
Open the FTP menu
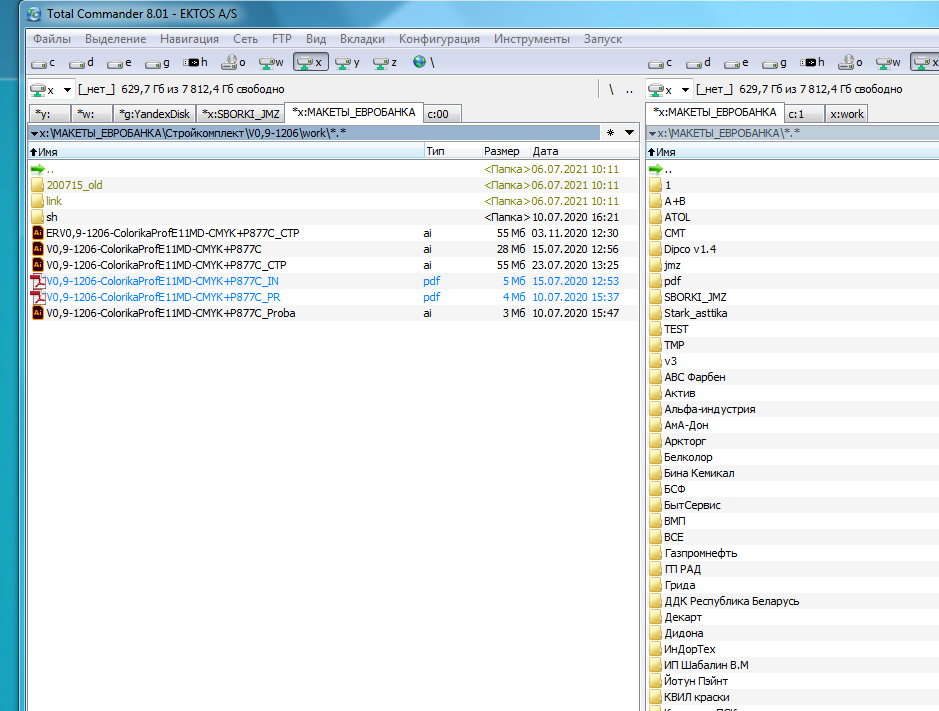tap(281, 39)
